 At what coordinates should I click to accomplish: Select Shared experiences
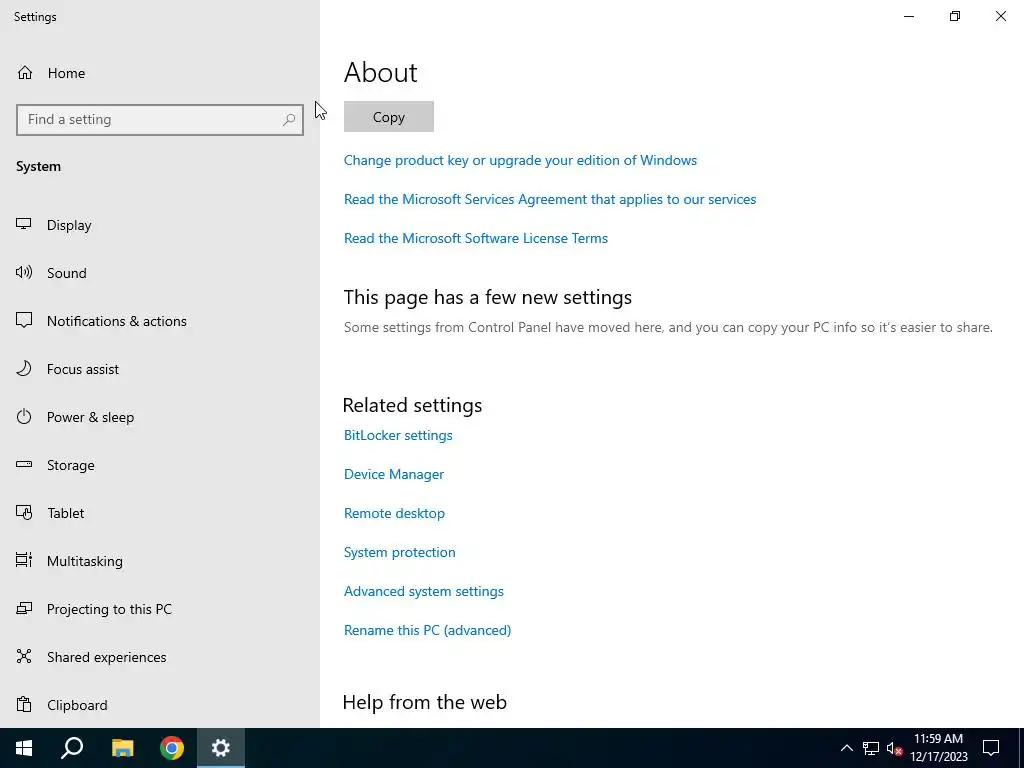pos(160,656)
